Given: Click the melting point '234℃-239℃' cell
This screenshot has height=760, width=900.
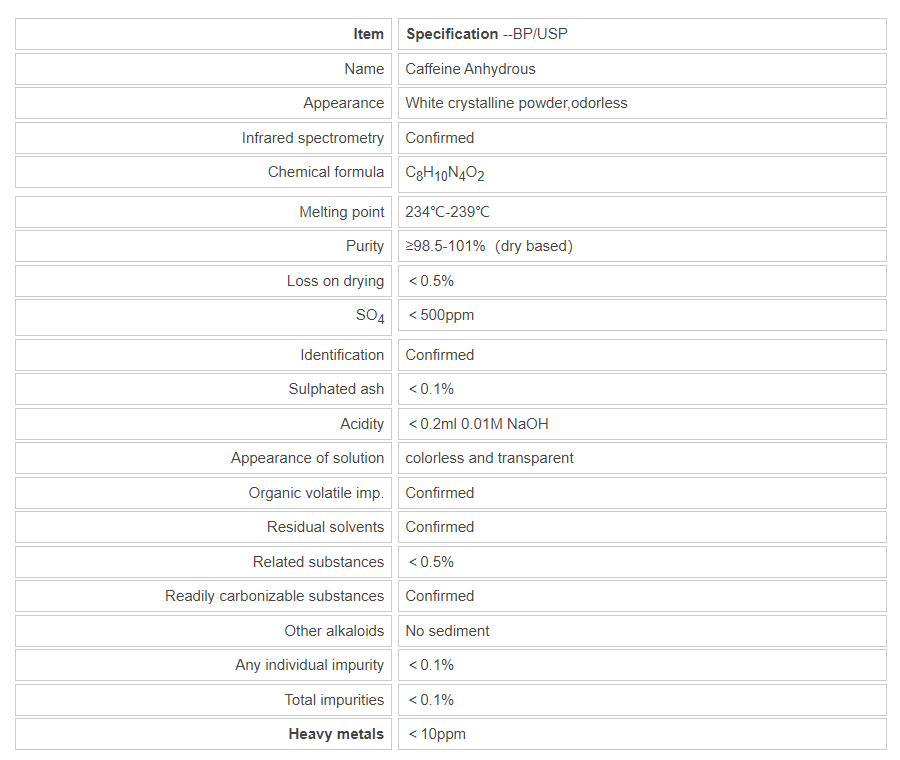Looking at the screenshot, I should coord(447,212).
